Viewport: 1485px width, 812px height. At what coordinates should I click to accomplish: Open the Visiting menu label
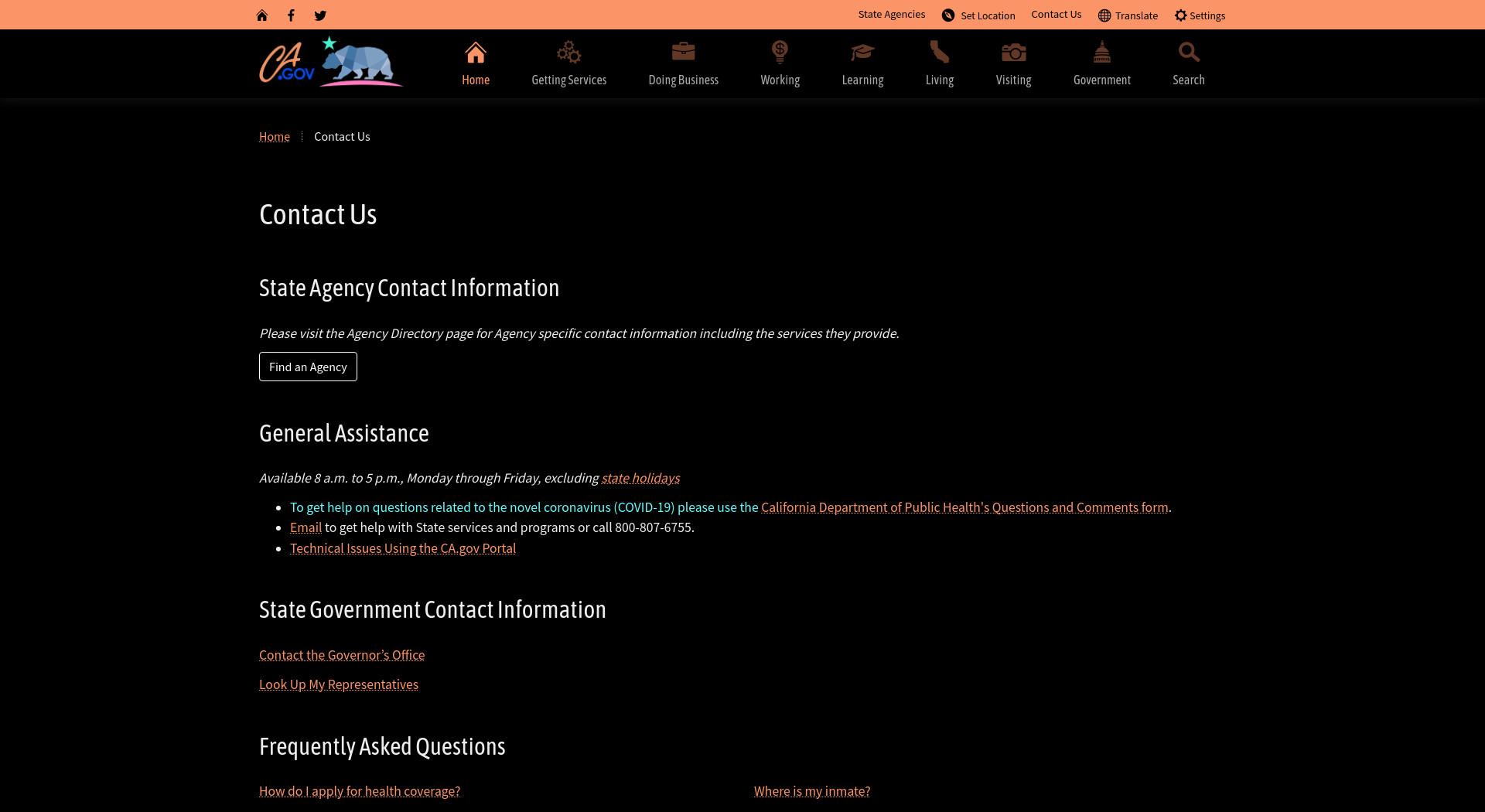pyautogui.click(x=1013, y=80)
